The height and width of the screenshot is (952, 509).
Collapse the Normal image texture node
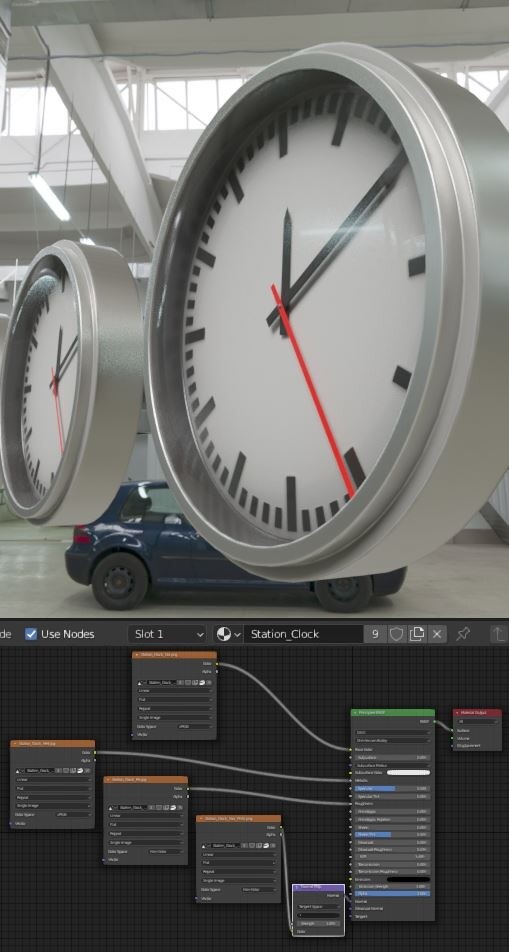tap(201, 818)
